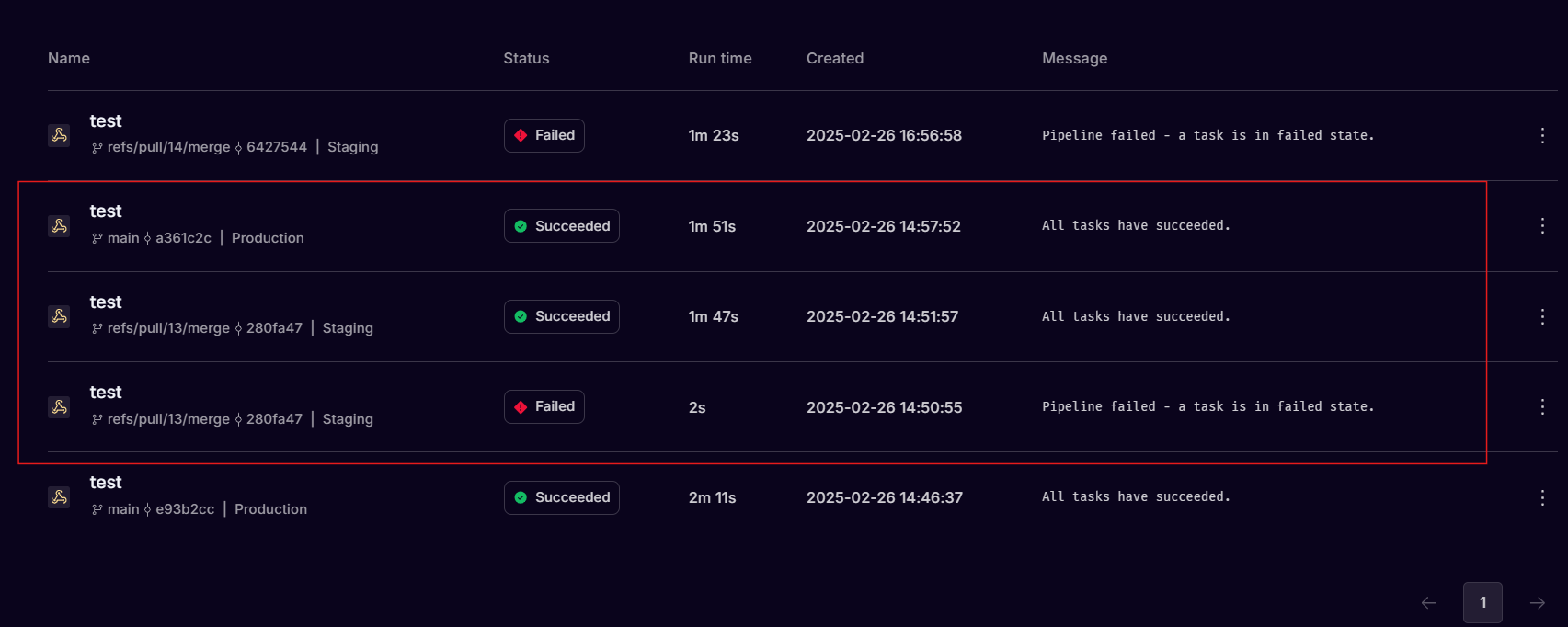Select the pipeline icon on the Production a361c2c row
1568x627 pixels.
click(x=59, y=225)
